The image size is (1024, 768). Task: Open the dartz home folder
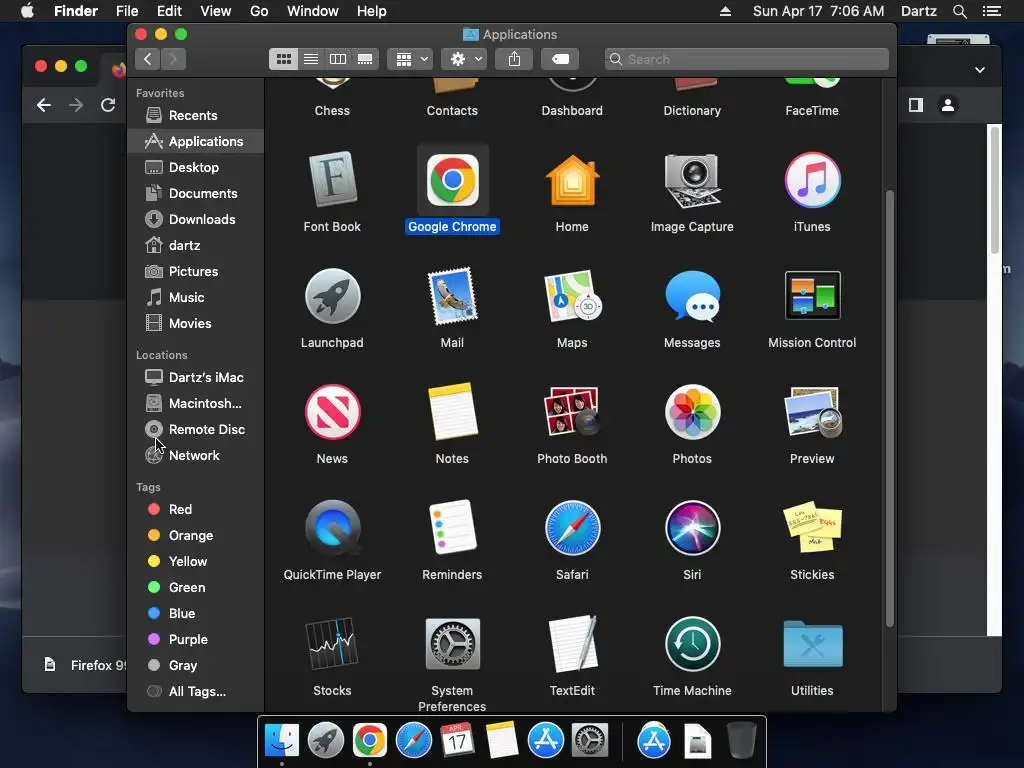pos(195,246)
